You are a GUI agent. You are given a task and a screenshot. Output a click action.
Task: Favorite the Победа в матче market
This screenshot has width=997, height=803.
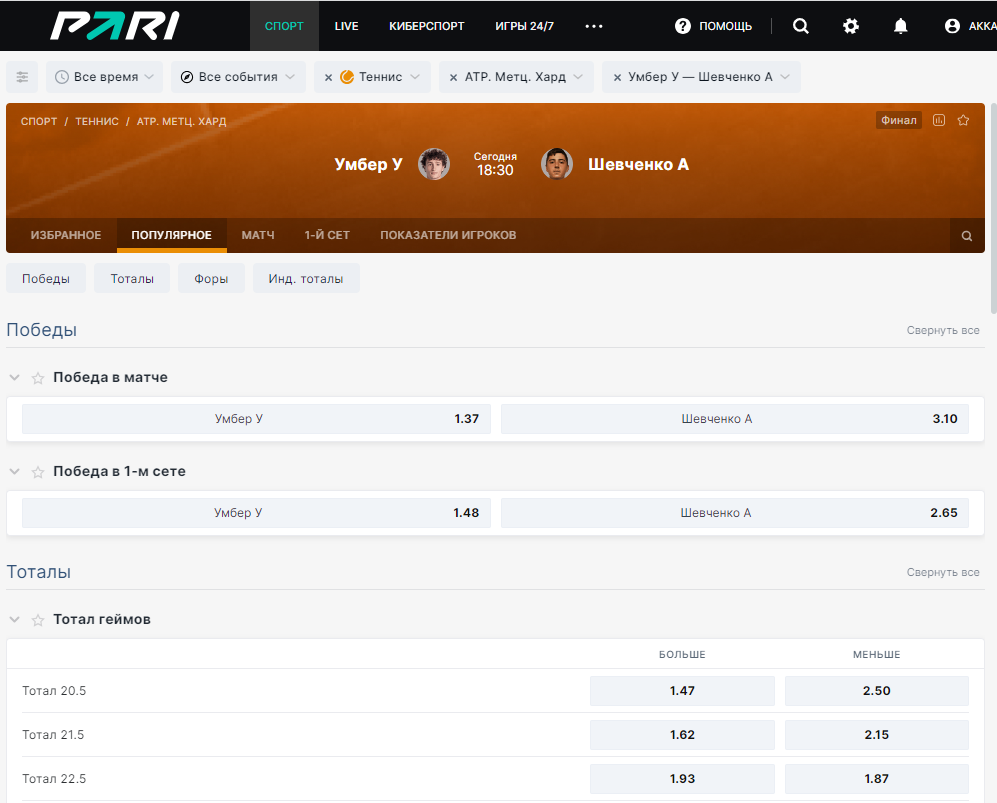coord(38,378)
